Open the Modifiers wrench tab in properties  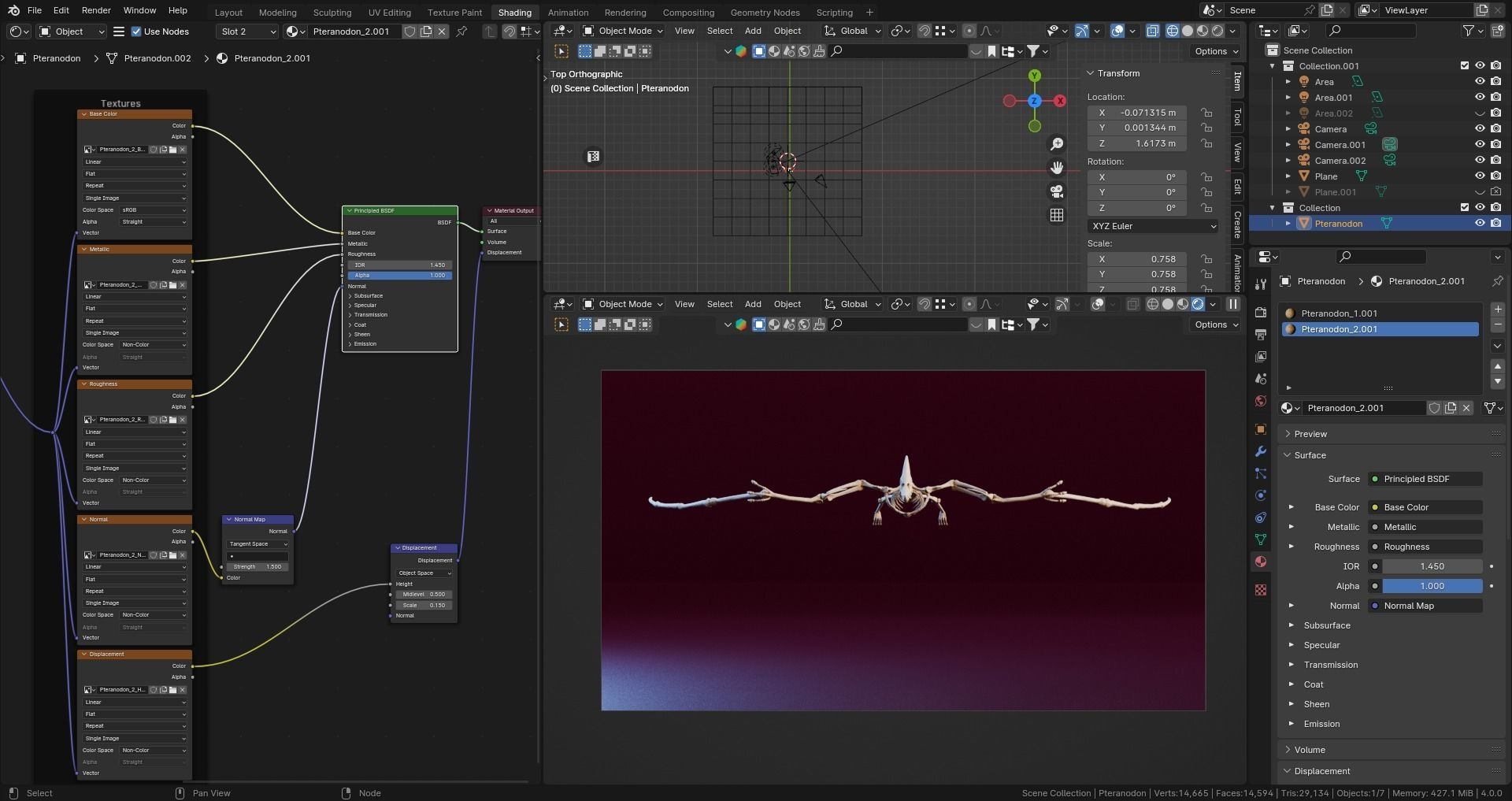click(1261, 451)
